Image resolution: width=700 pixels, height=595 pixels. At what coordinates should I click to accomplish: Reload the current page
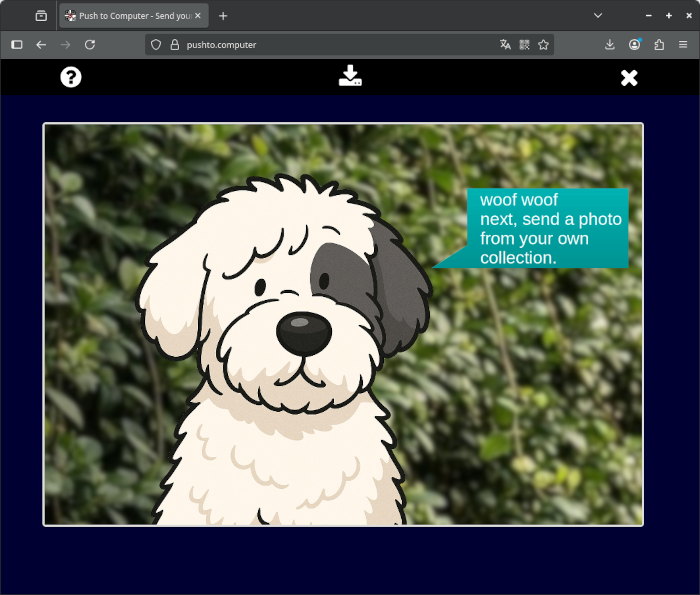tap(90, 45)
